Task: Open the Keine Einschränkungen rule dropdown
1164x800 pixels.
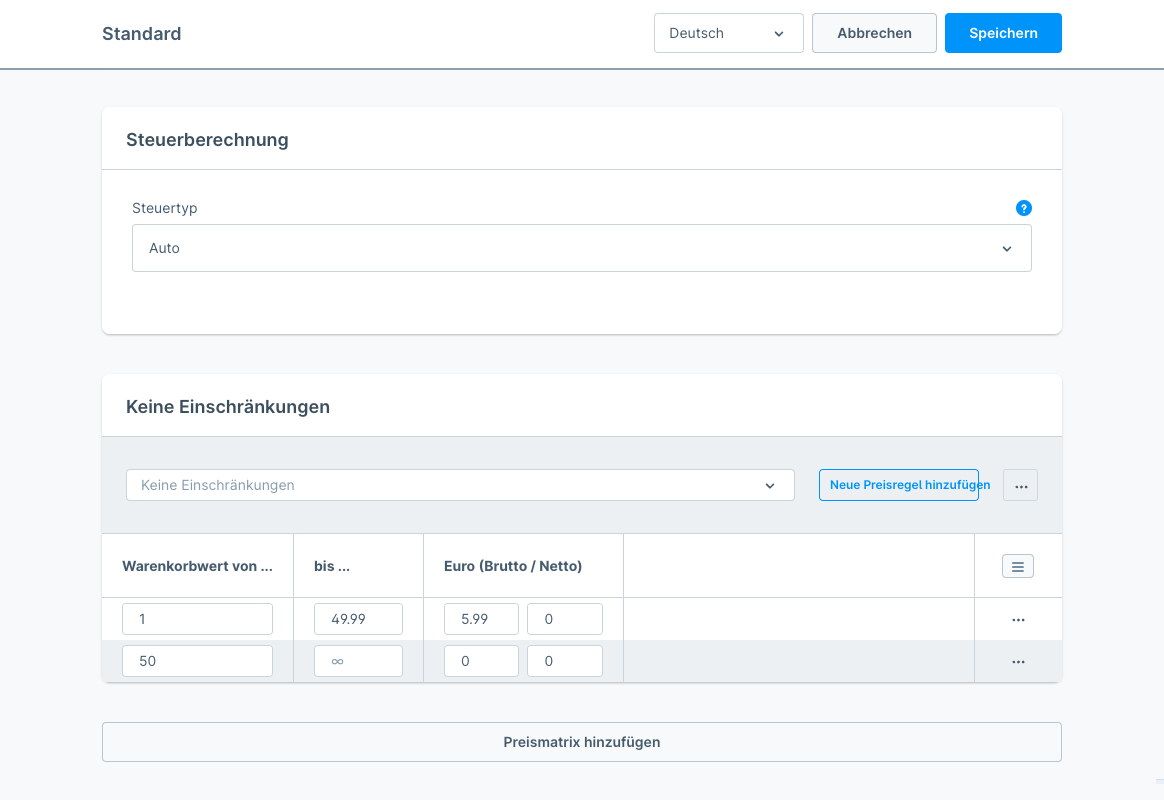Action: [460, 485]
